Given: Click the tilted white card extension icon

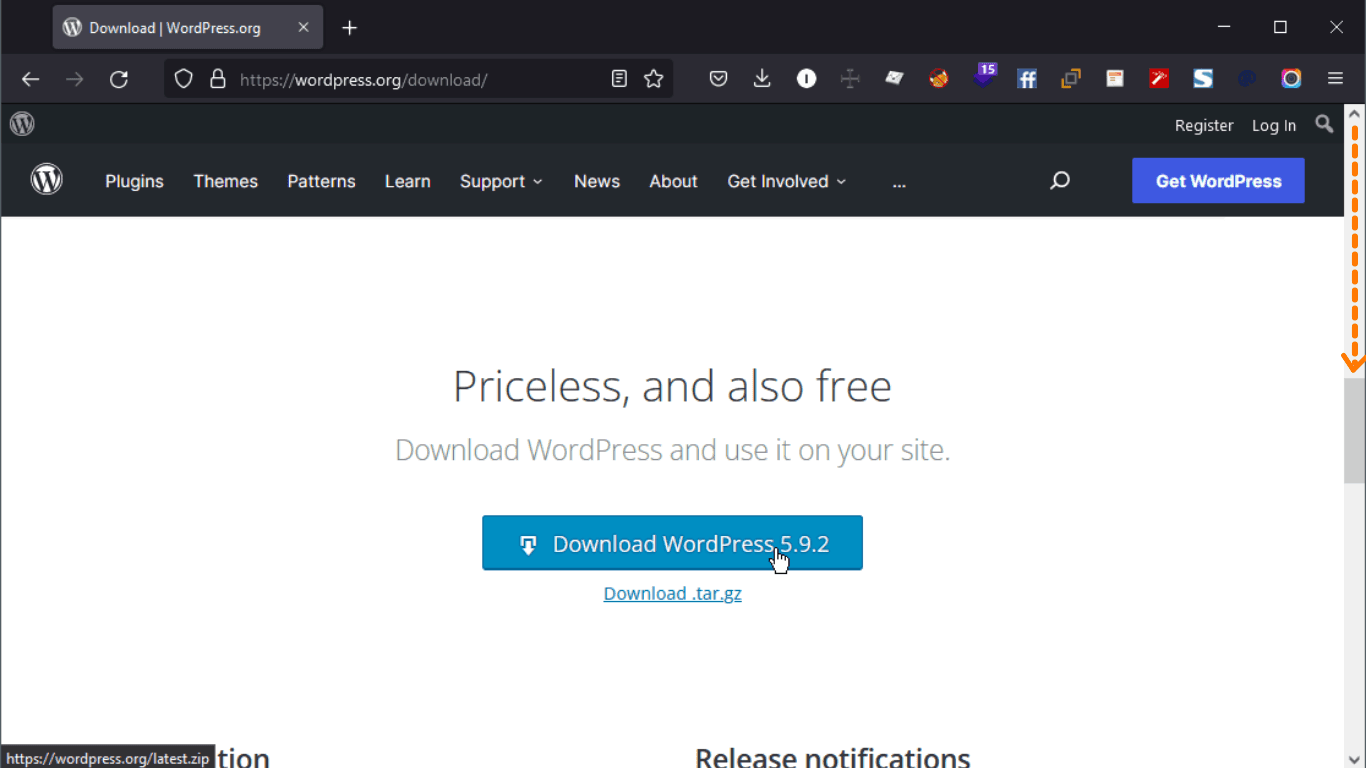Looking at the screenshot, I should pyautogui.click(x=894, y=79).
